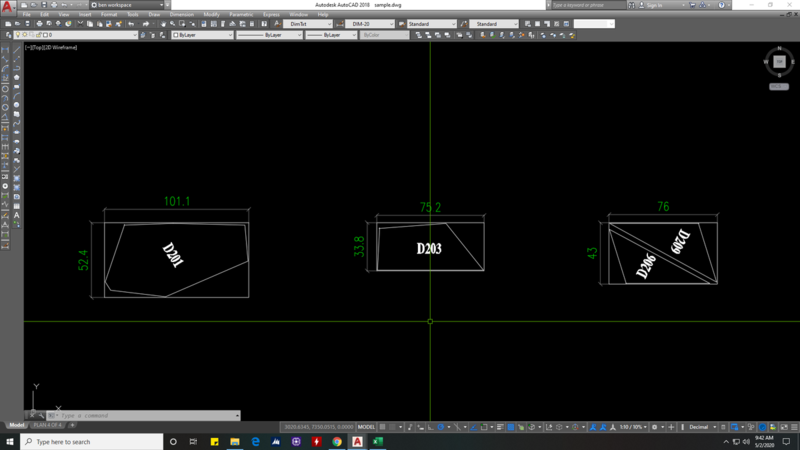Toggle Polar Tracking in status bar
The image size is (800, 450).
tap(441, 427)
